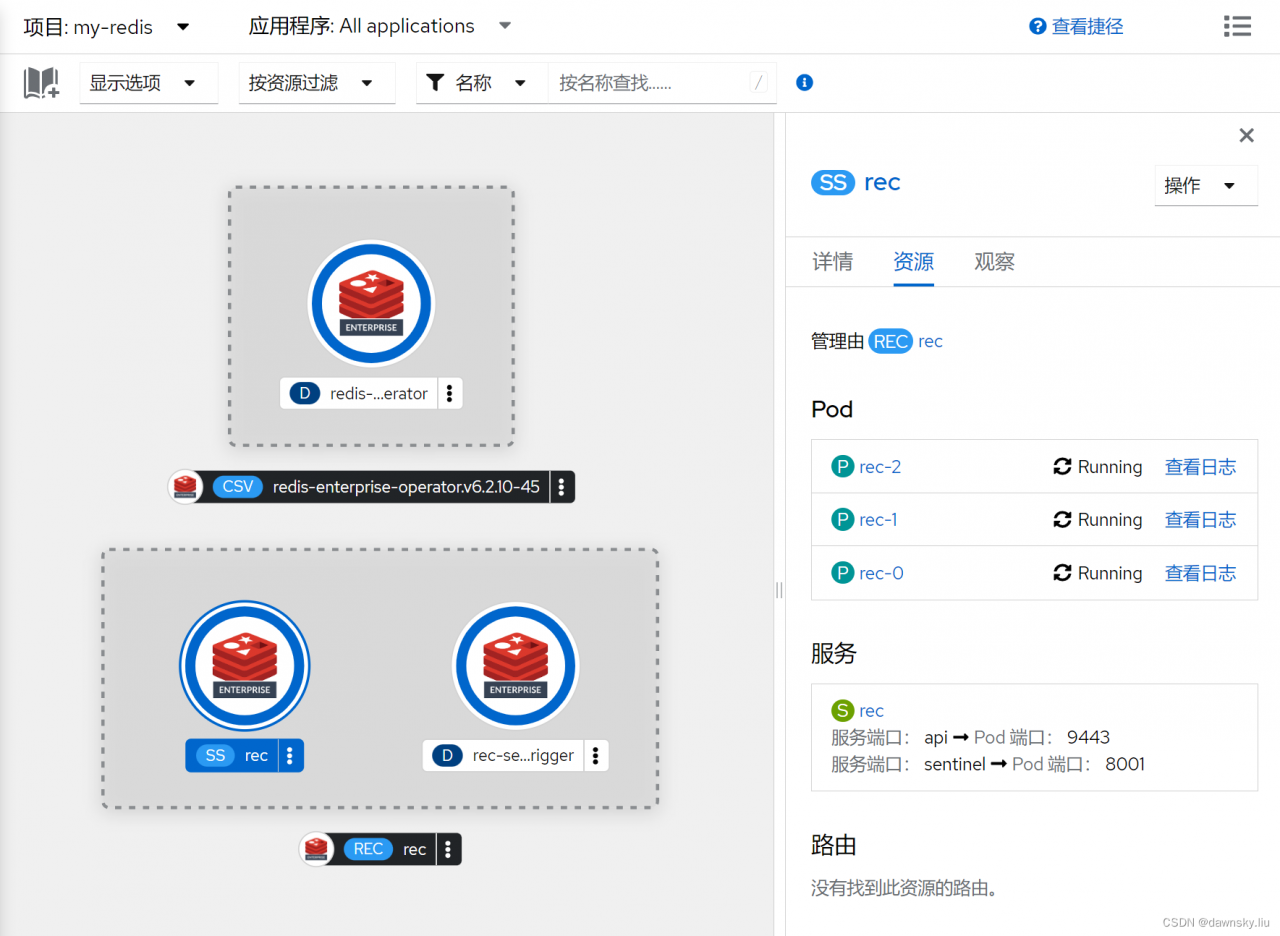This screenshot has height=936, width=1280.
Task: Click the Pod icon beside rec-1
Action: pyautogui.click(x=841, y=519)
